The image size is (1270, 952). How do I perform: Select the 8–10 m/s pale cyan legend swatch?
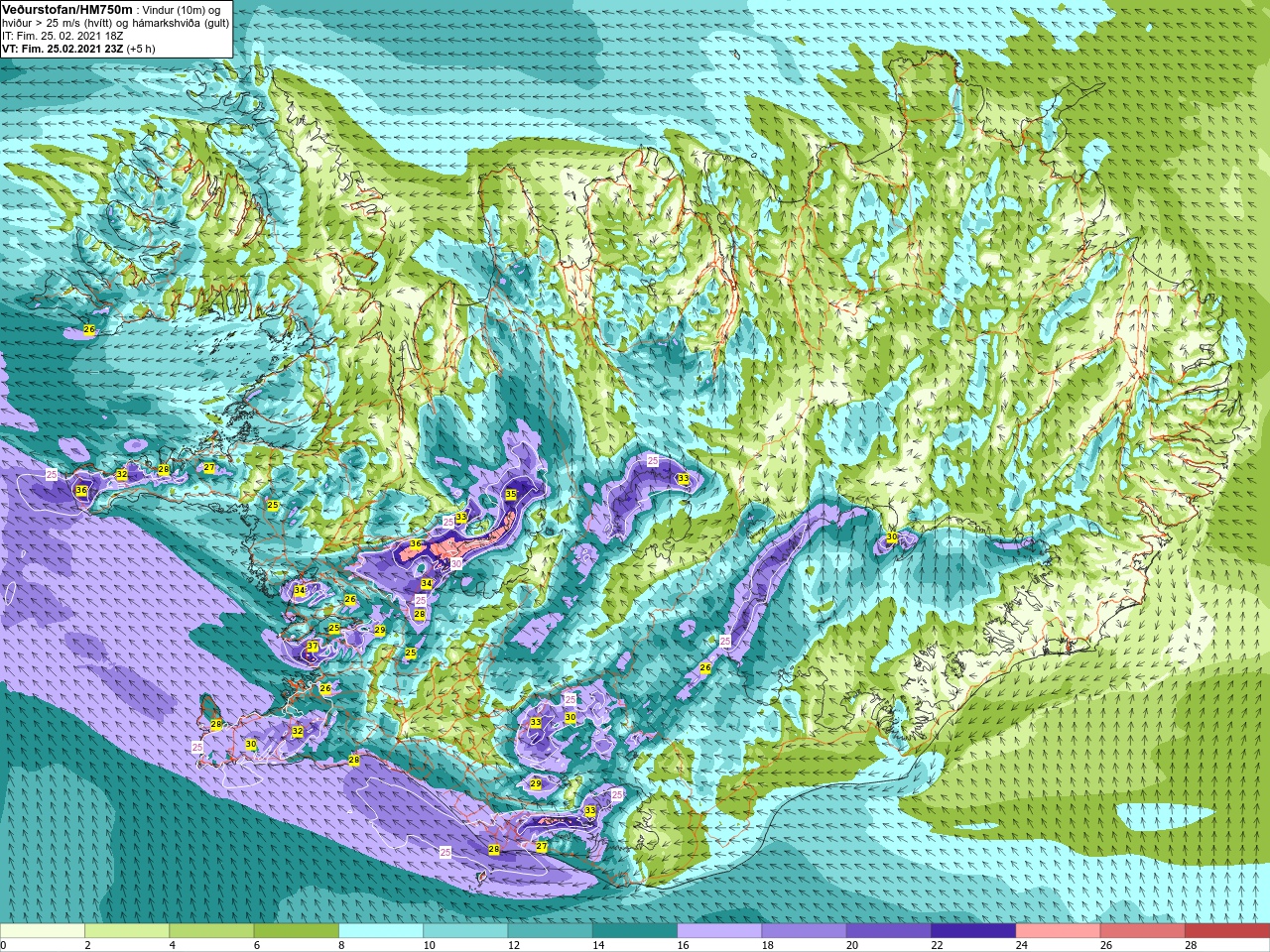381,931
